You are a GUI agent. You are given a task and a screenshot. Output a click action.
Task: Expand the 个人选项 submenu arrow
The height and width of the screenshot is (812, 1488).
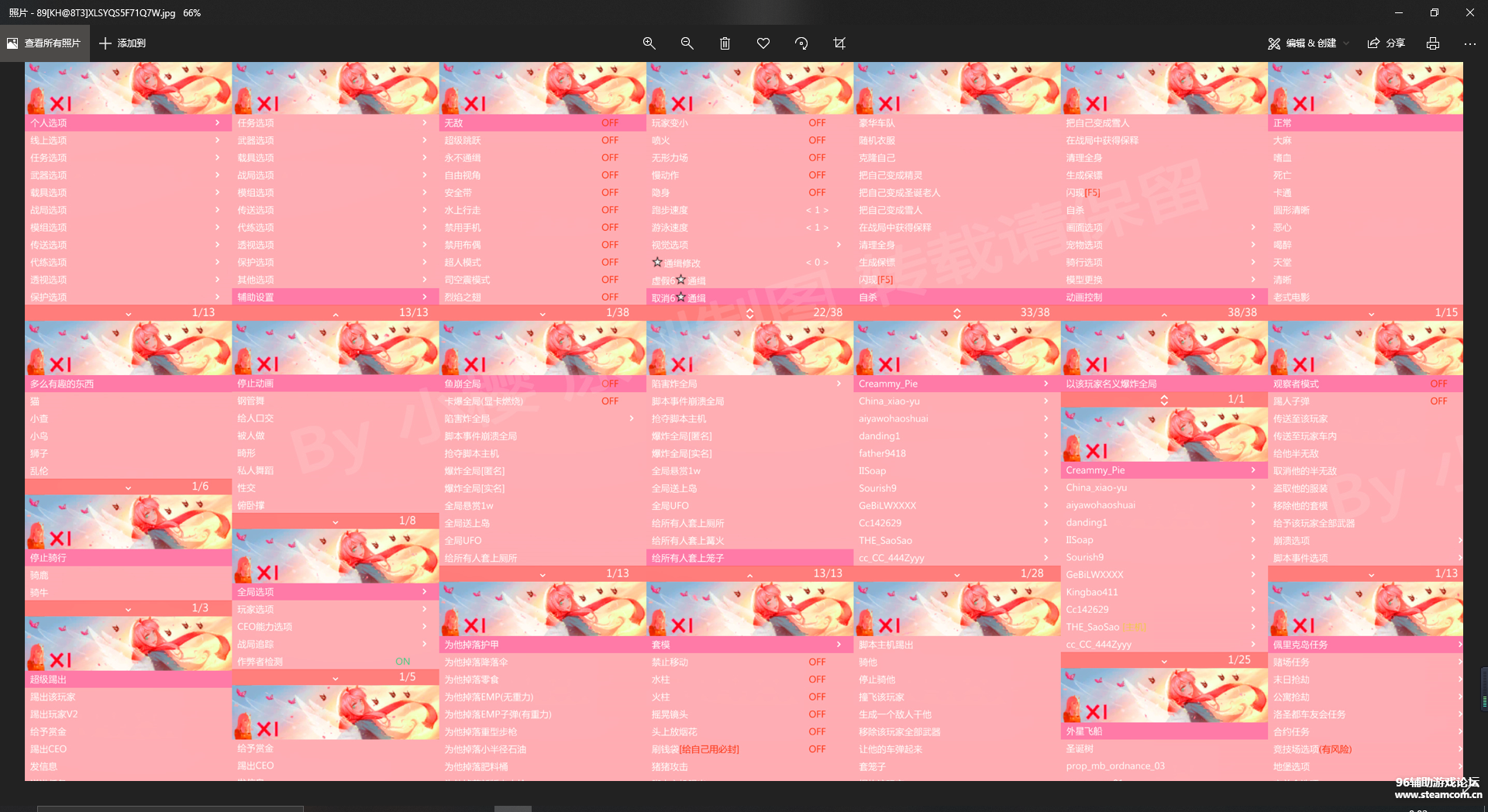click(x=217, y=123)
